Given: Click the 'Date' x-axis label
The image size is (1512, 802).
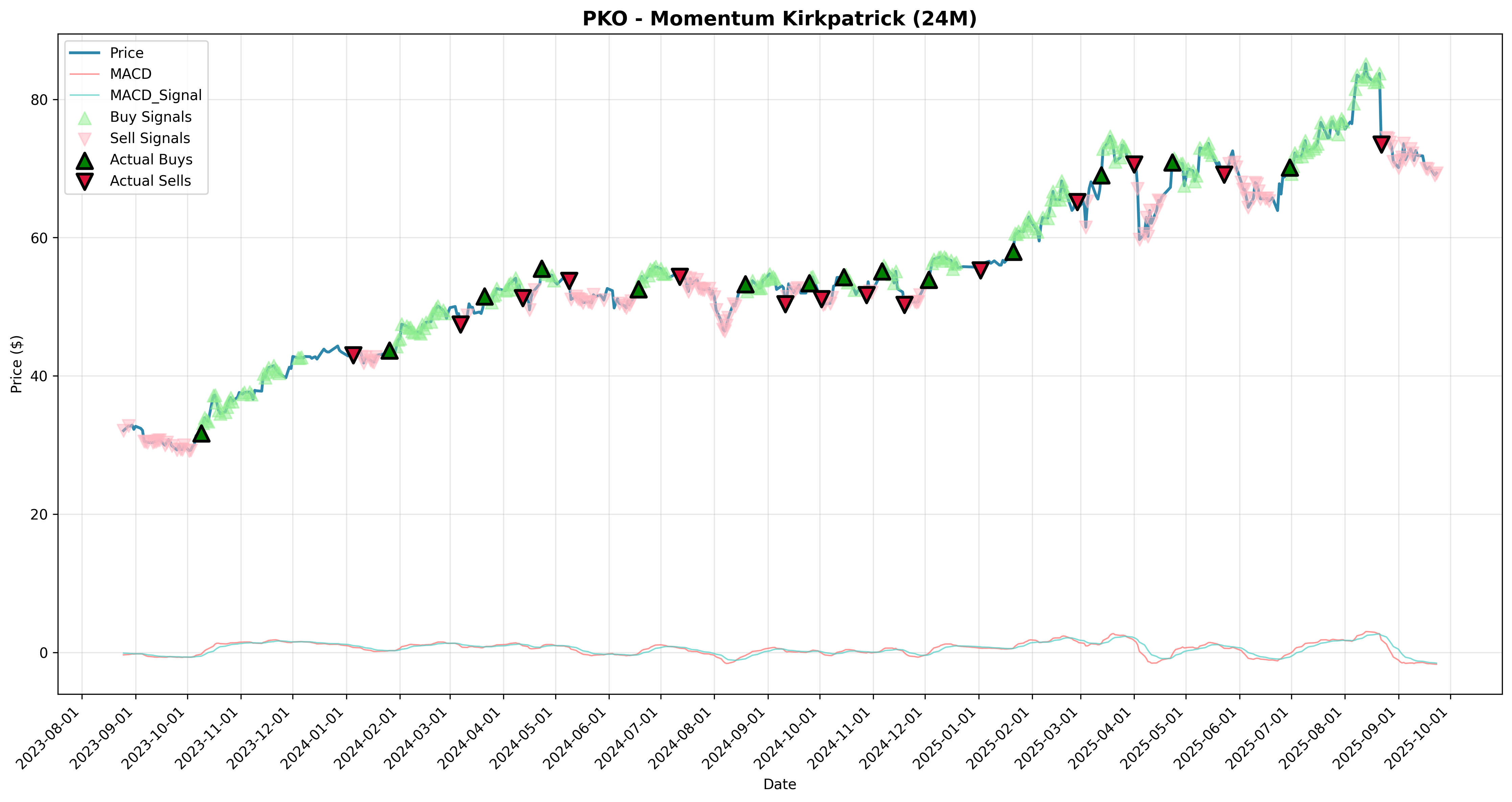Looking at the screenshot, I should pos(780,784).
